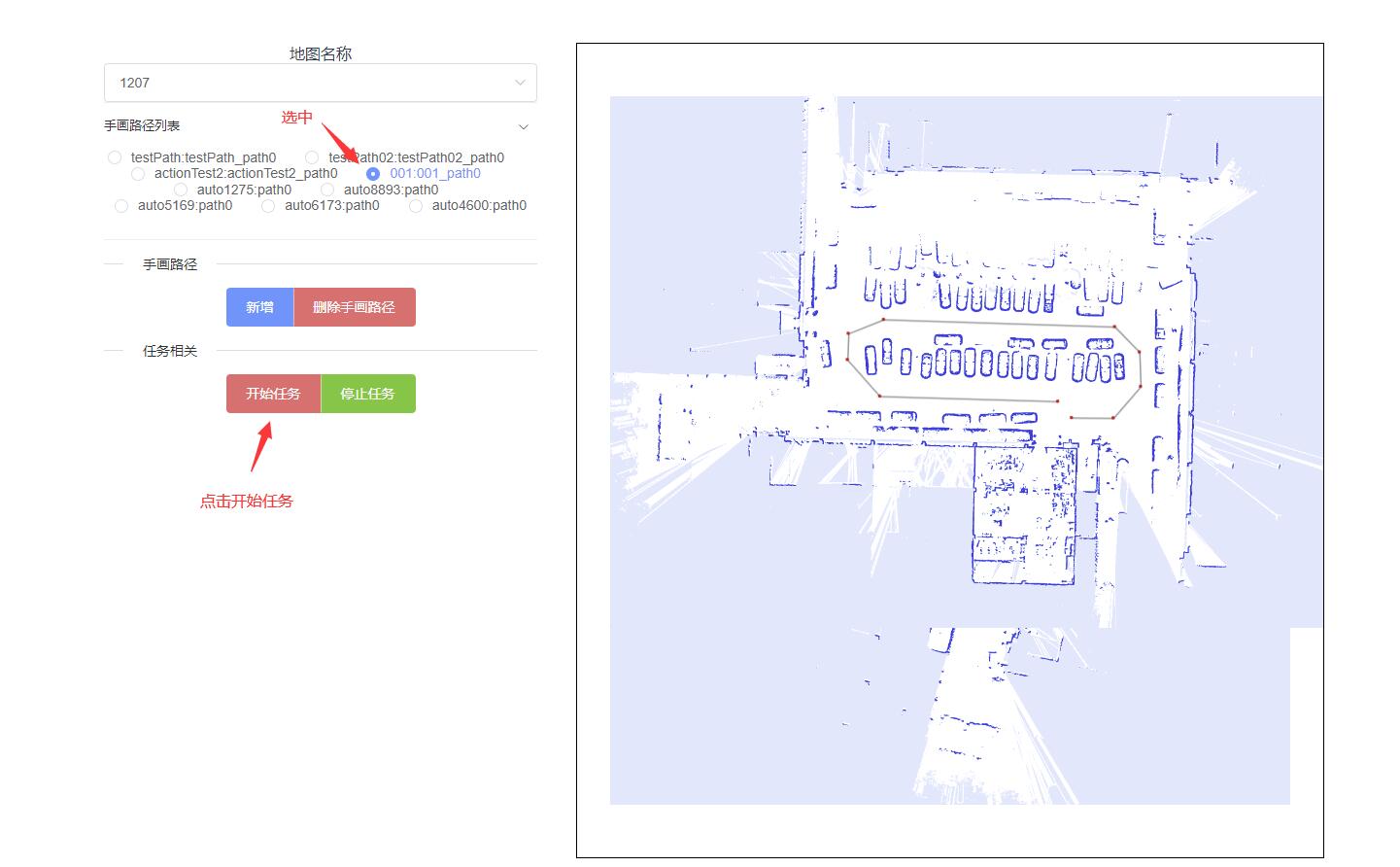Image resolution: width=1400 pixels, height=867 pixels.
Task: Click the blue 新增 button
Action: [x=259, y=306]
